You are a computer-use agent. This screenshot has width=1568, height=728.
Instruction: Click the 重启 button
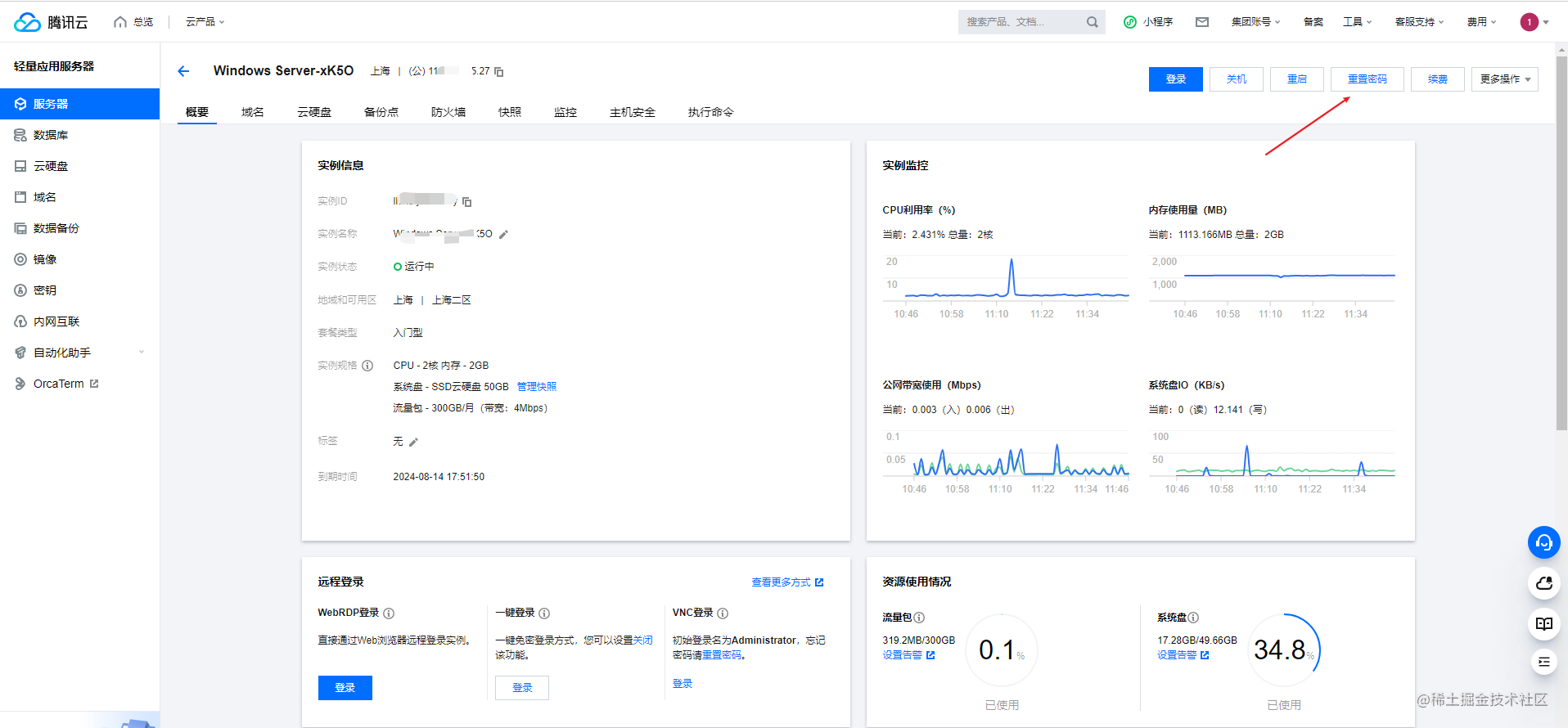pos(1297,79)
